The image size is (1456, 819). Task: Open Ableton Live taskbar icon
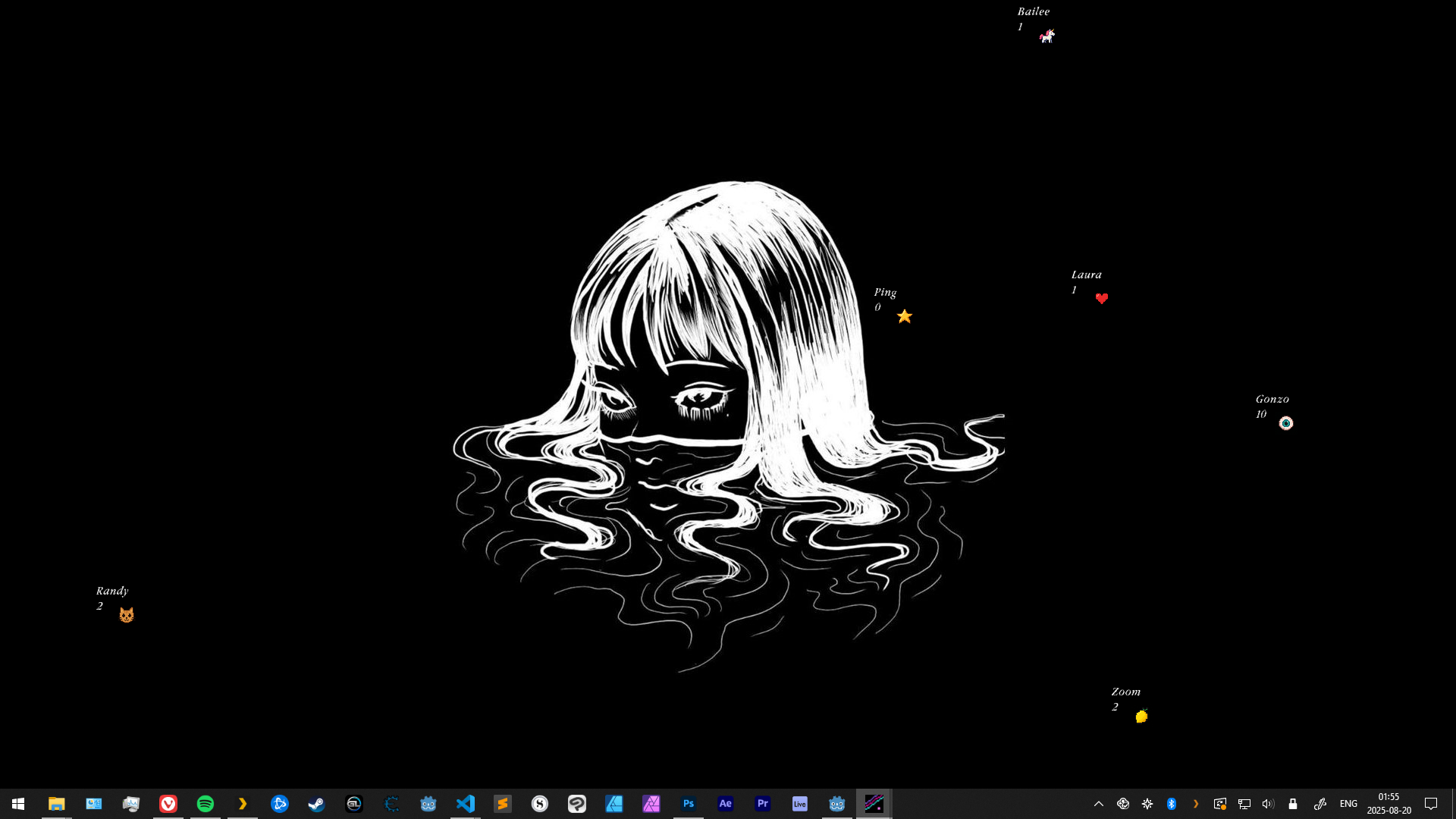[x=800, y=804]
